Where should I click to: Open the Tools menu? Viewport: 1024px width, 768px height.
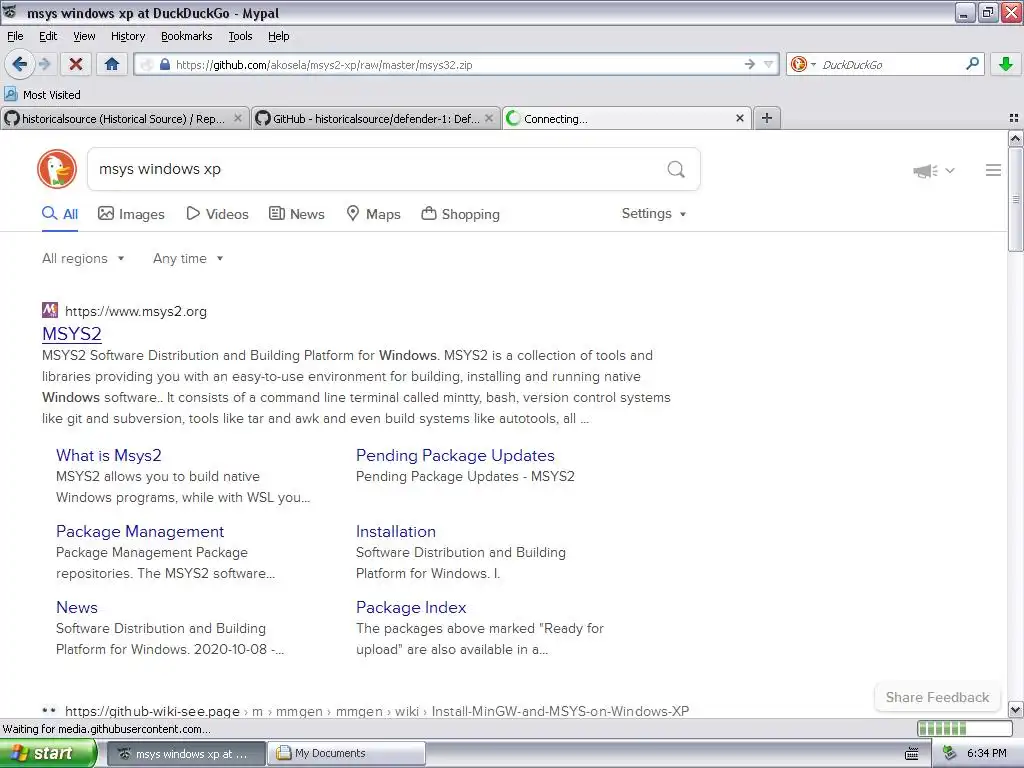click(x=240, y=36)
